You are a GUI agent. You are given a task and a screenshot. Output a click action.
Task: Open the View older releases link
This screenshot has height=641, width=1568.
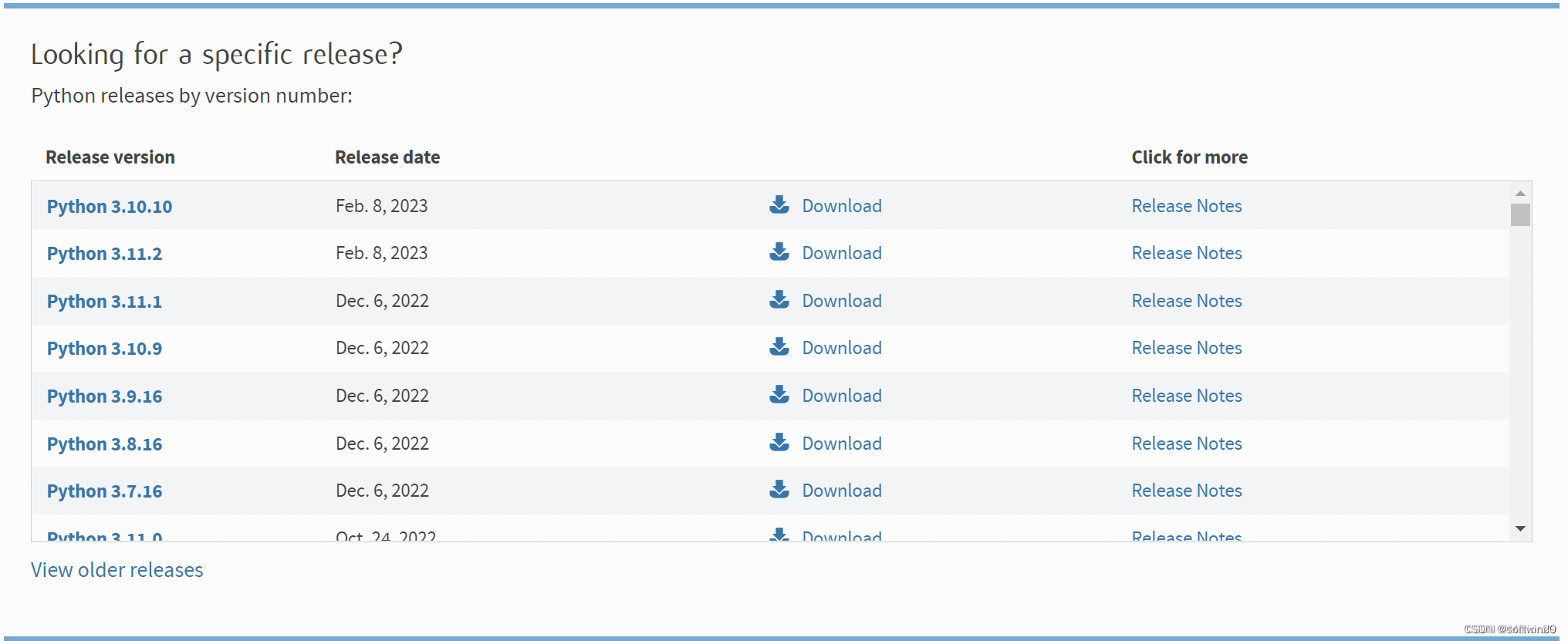click(x=117, y=570)
